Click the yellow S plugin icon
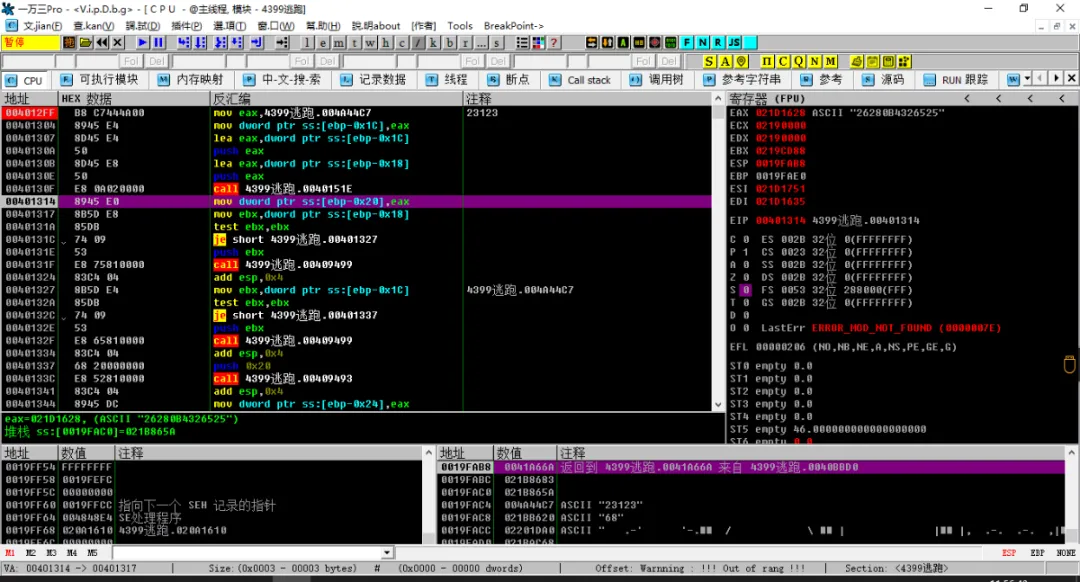Viewport: 1080px width, 582px height. point(709,61)
